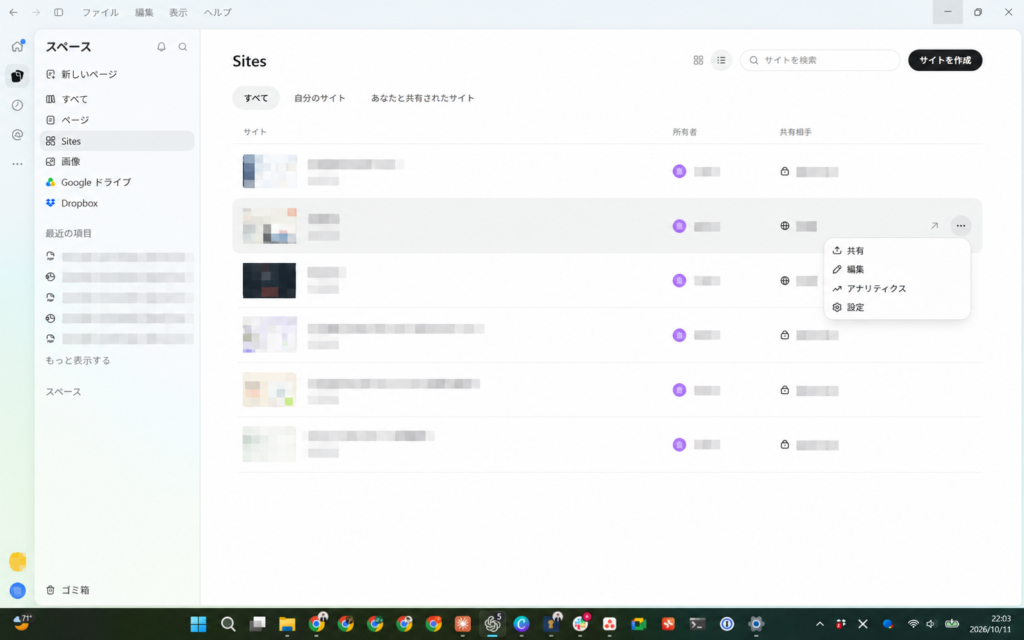Click the notification bell in the スペース header
The width and height of the screenshot is (1024, 640).
[x=161, y=47]
